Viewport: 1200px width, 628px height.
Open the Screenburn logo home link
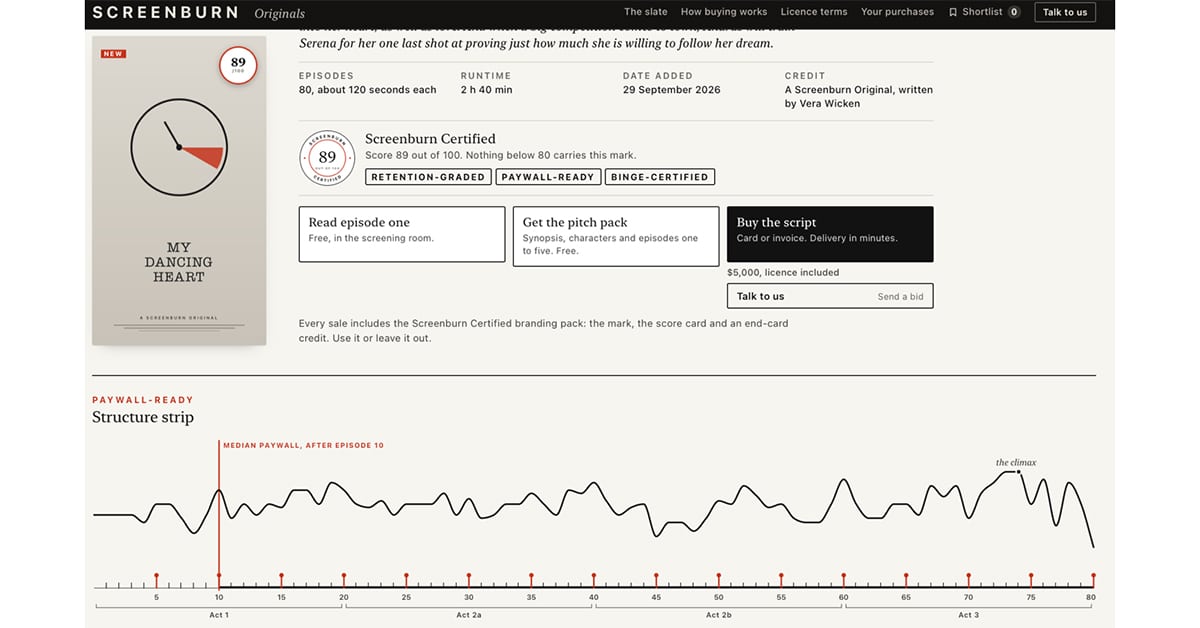[165, 13]
